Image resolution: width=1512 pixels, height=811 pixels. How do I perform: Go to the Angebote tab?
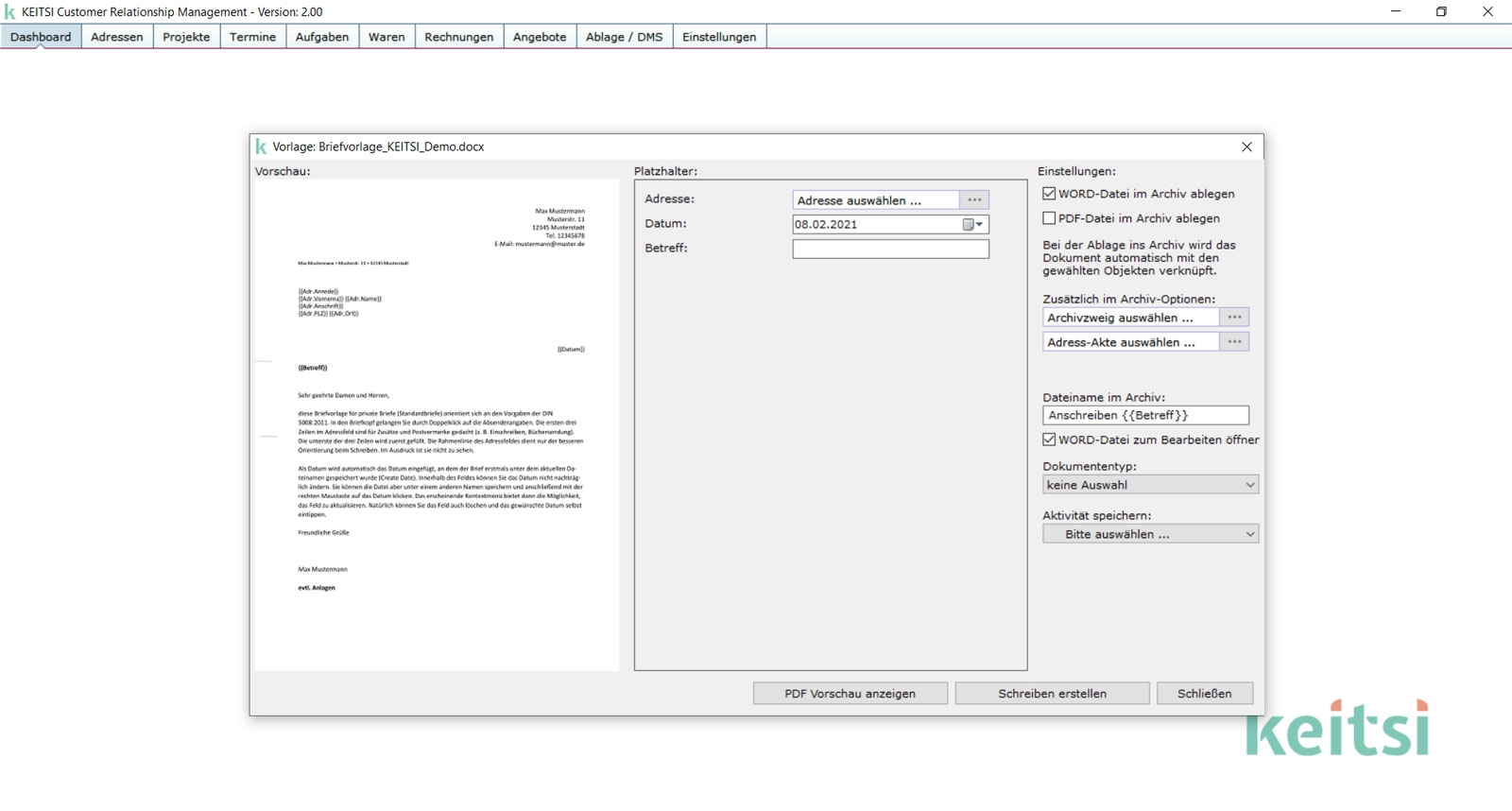[x=540, y=37]
